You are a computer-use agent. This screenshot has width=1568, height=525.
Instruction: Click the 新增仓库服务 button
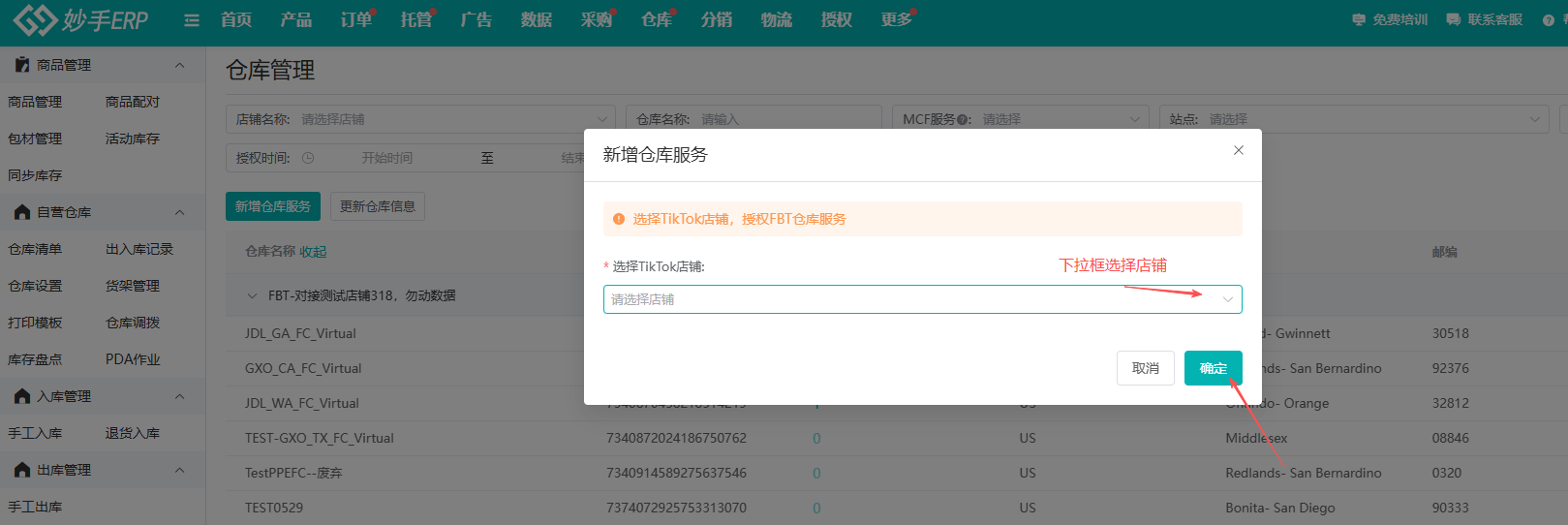273,206
